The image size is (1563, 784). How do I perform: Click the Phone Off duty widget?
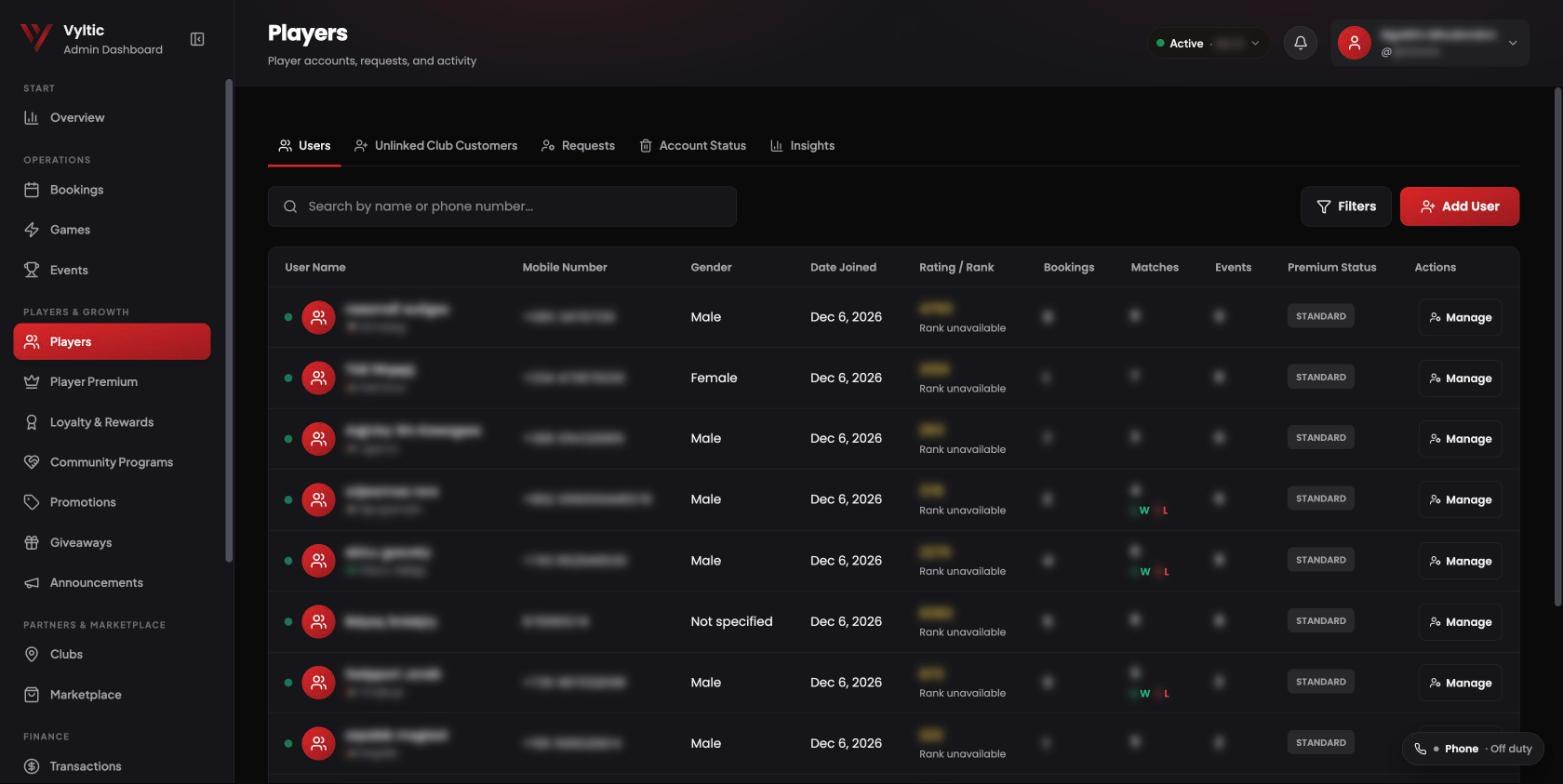1473,749
